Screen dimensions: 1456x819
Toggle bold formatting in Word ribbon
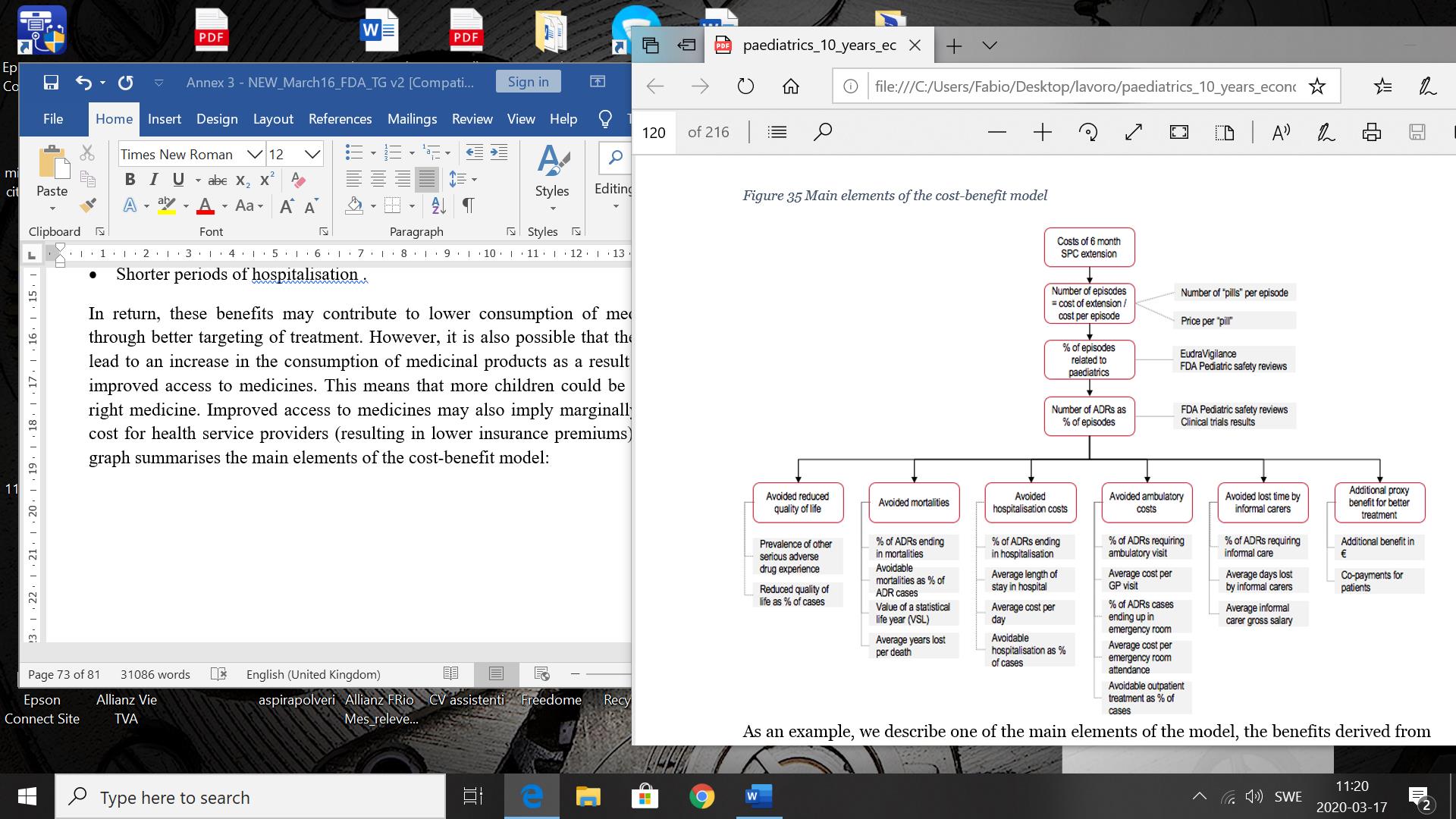coord(130,180)
